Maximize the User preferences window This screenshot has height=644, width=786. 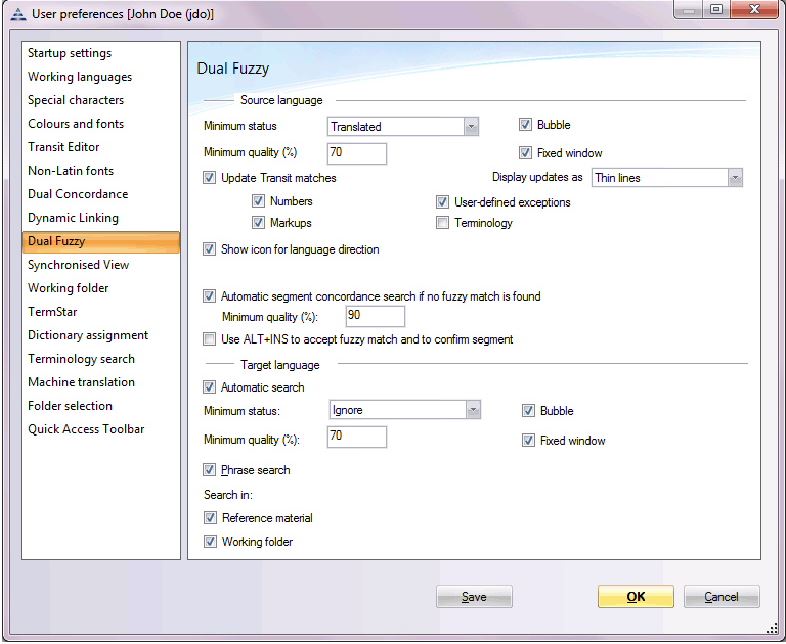click(717, 10)
